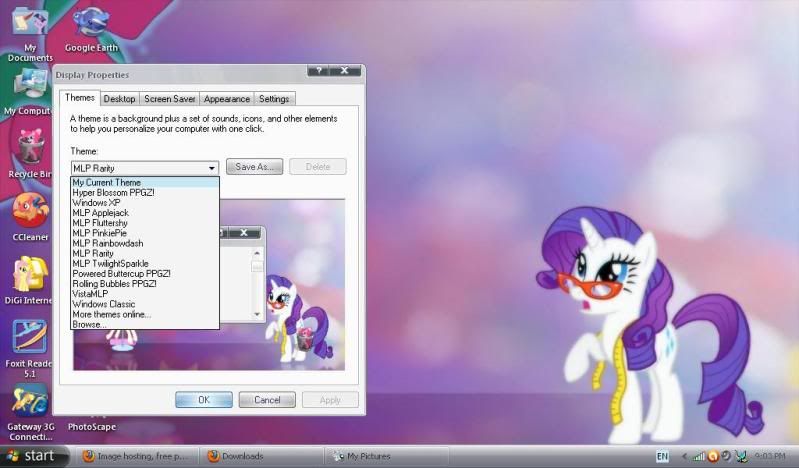Switch to the Desktop tab
This screenshot has height=468, width=799.
coord(119,99)
